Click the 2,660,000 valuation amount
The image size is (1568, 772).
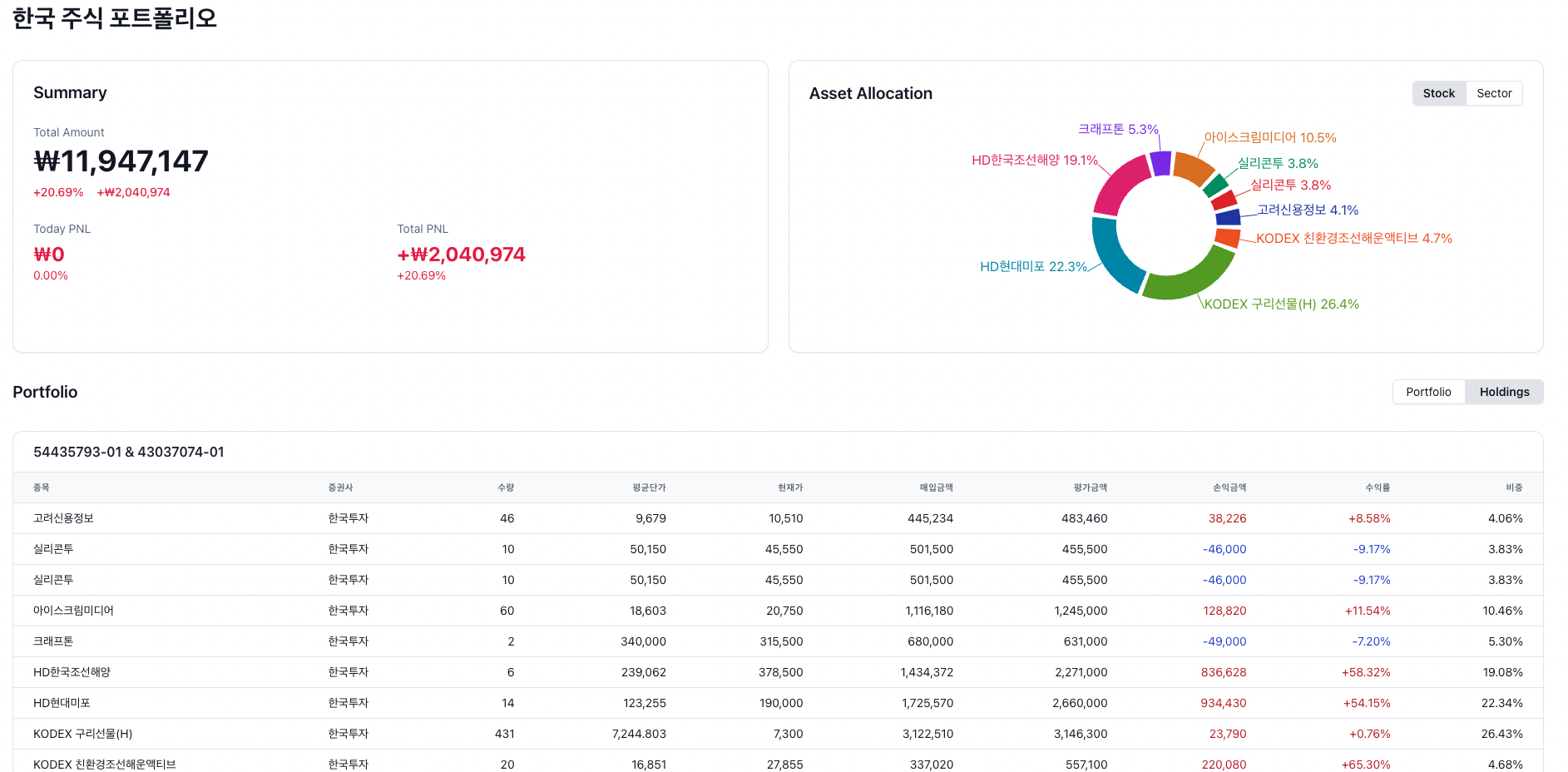[1080, 703]
